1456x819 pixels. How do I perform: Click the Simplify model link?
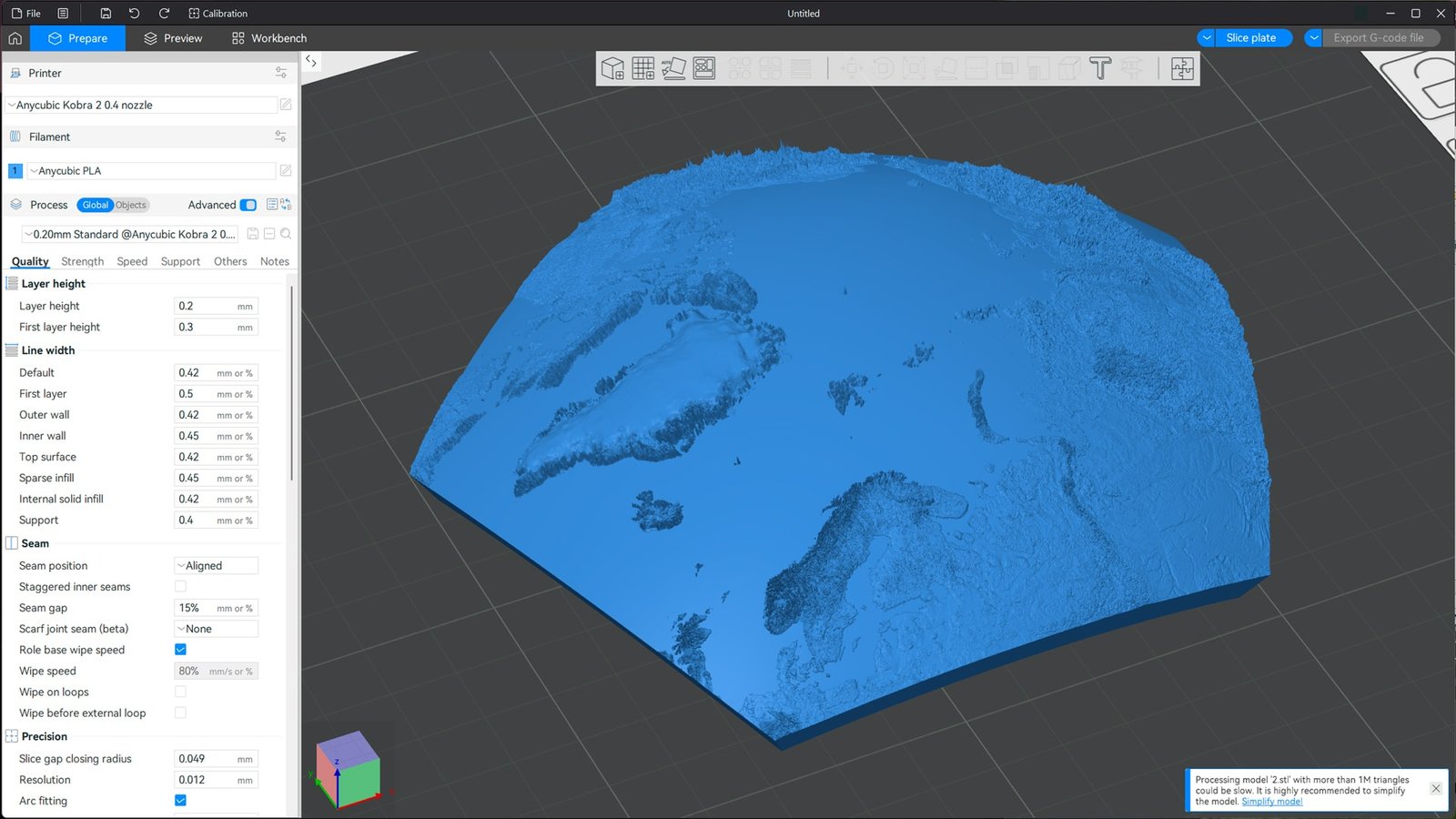pyautogui.click(x=1271, y=802)
